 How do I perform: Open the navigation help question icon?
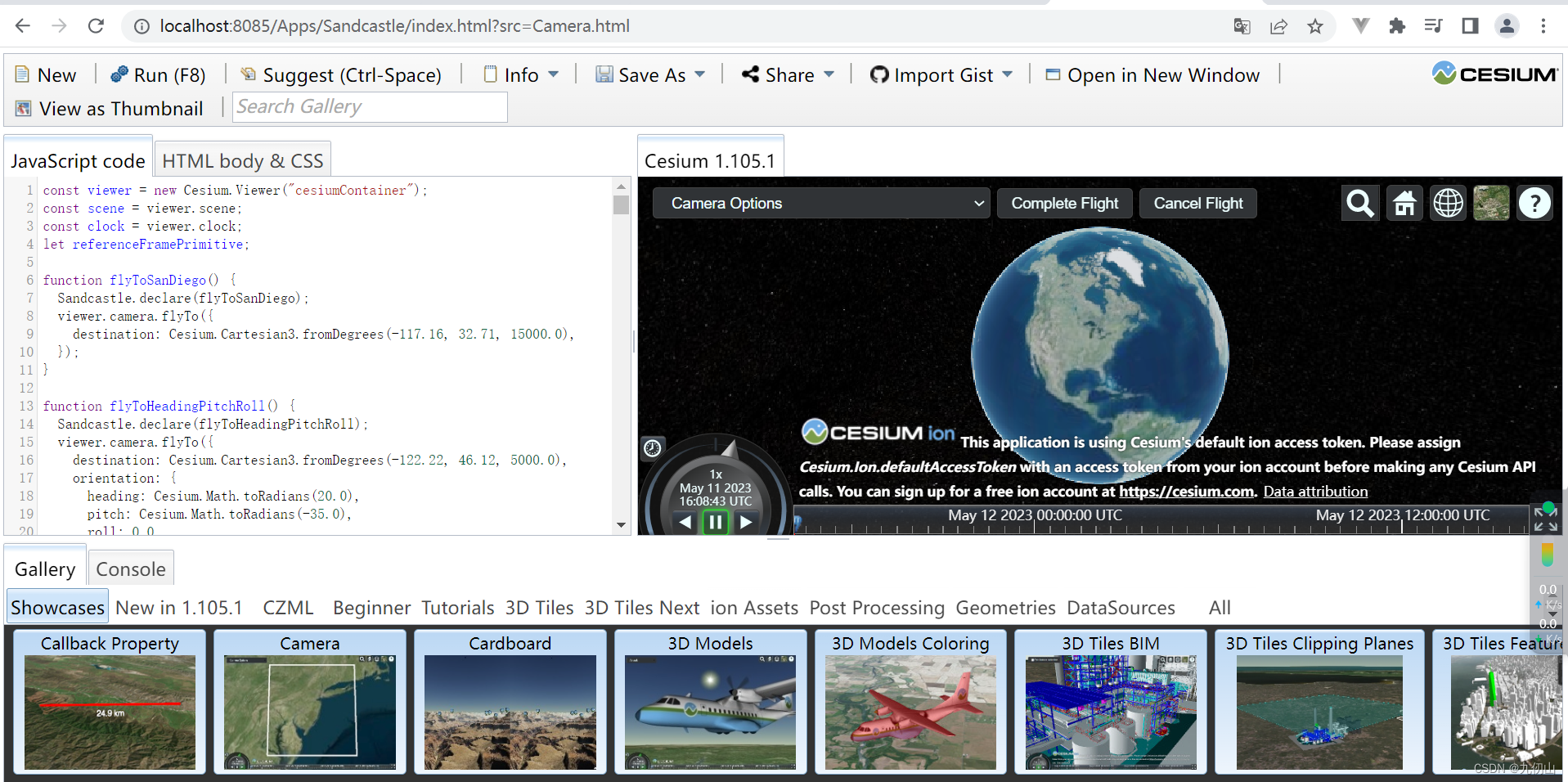point(1534,203)
